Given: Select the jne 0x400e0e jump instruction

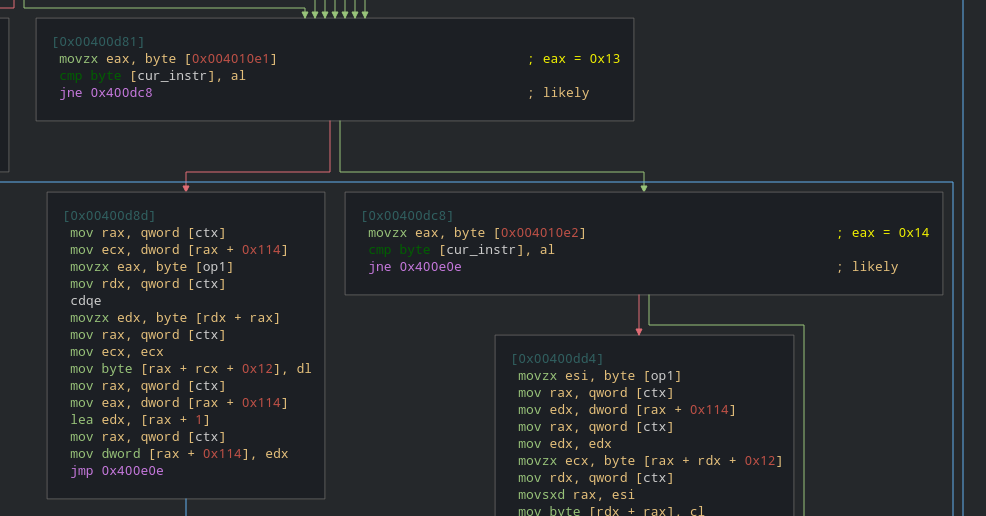Looking at the screenshot, I should pos(415,267).
